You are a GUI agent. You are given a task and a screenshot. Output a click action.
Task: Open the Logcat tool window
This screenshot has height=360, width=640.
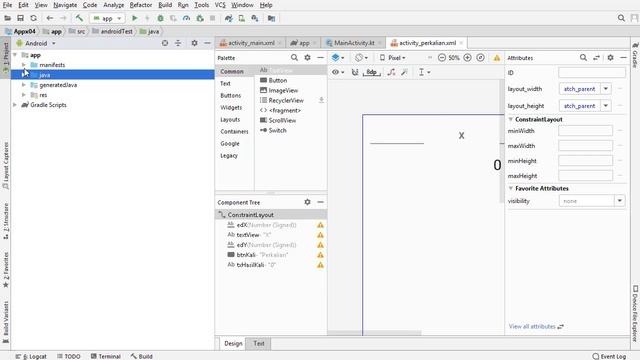[31, 356]
